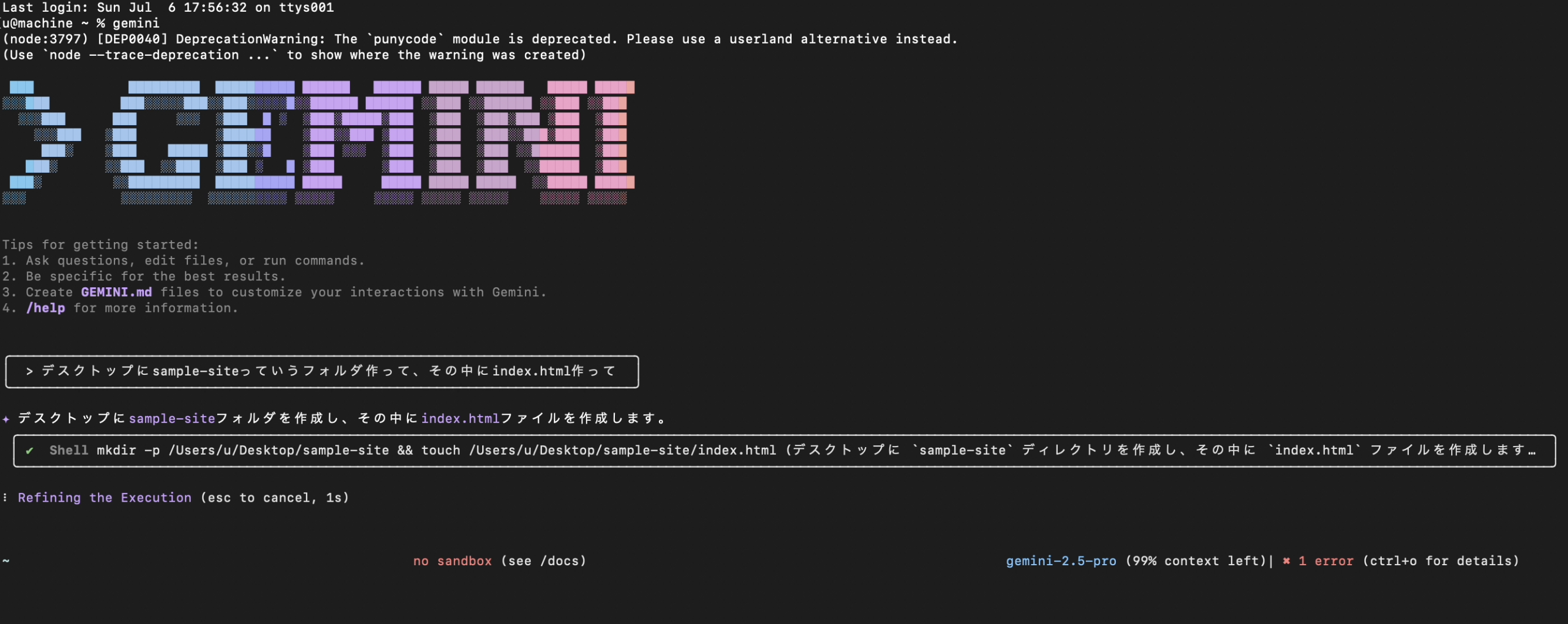This screenshot has height=624, width=1568.
Task: Click the 'Tips for getting started:' line
Action: click(100, 245)
